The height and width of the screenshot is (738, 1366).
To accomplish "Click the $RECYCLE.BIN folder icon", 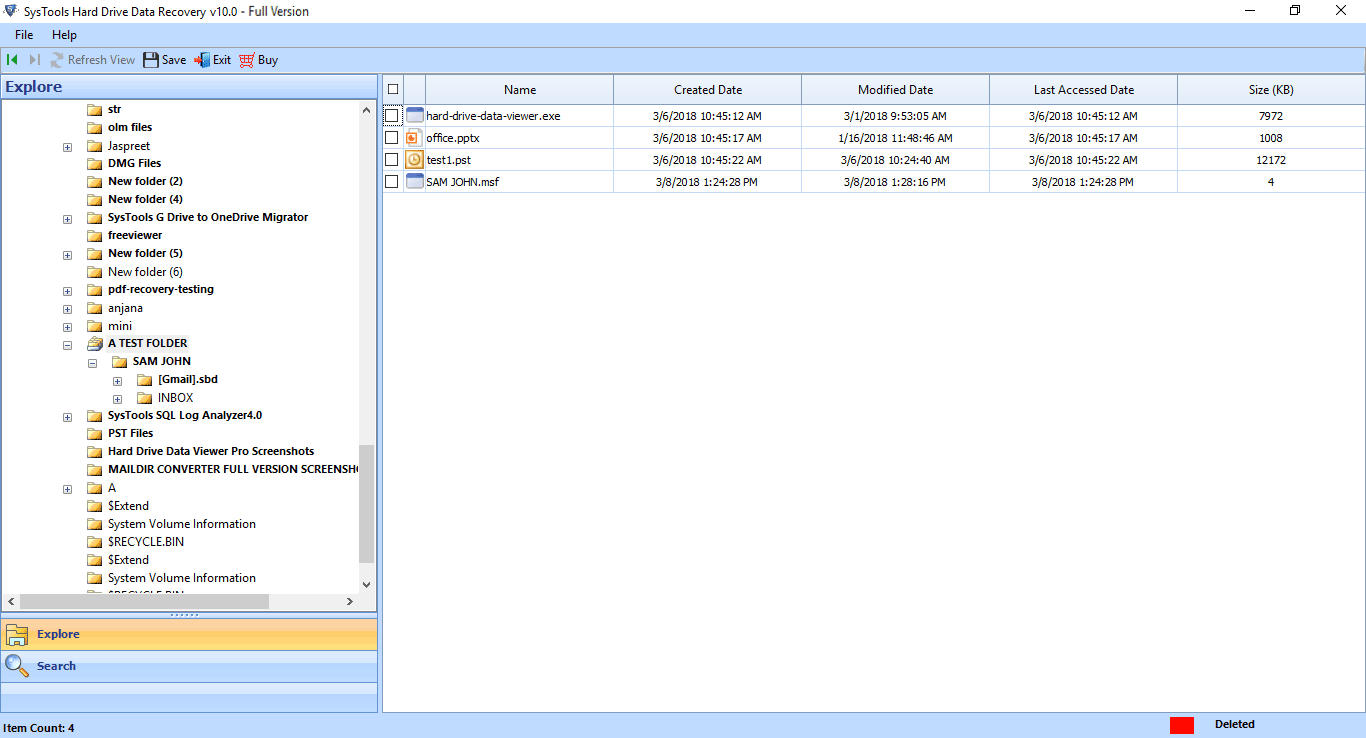I will (95, 542).
